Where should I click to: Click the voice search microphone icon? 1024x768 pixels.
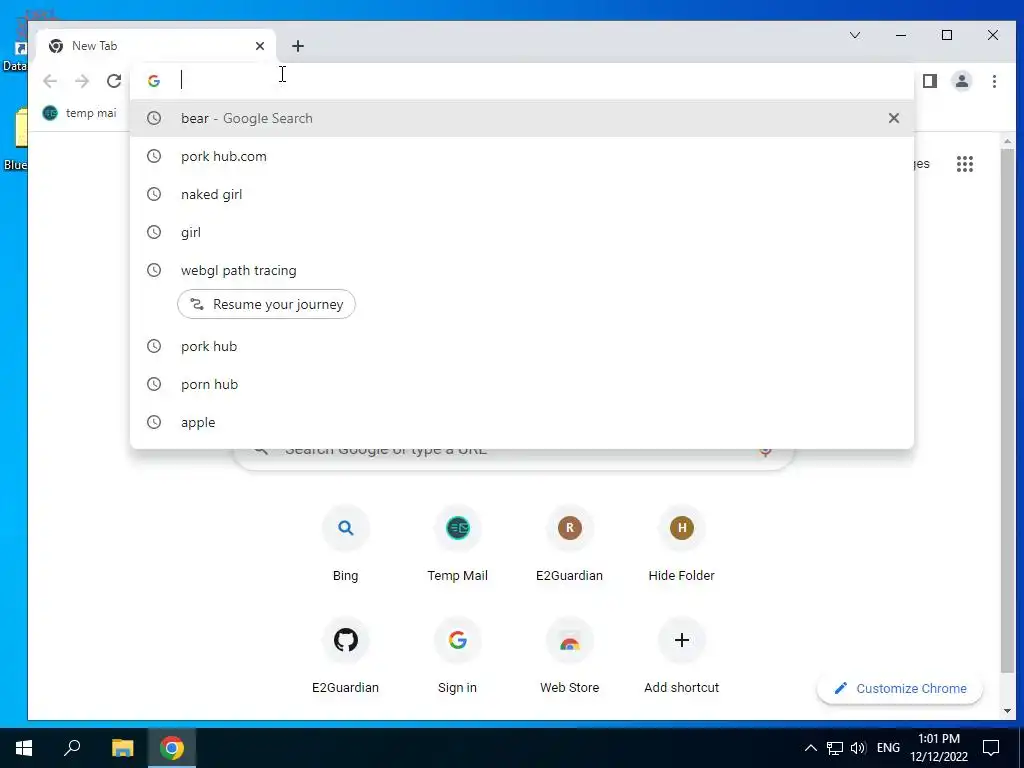[765, 451]
